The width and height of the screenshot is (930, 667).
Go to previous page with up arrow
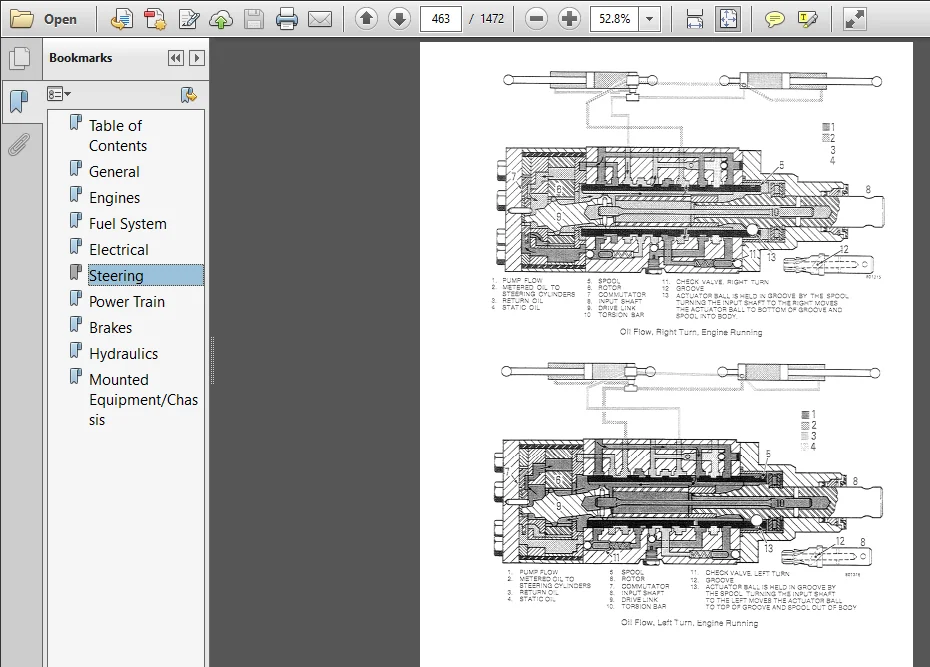click(x=367, y=19)
